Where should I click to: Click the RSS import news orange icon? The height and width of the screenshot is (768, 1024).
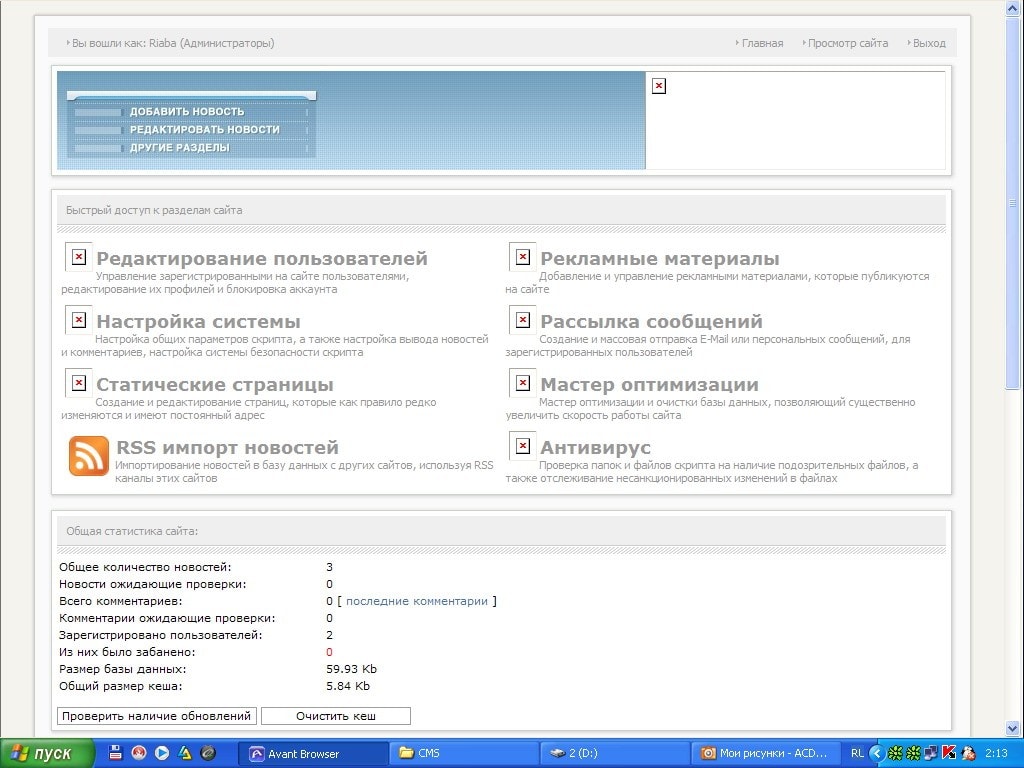88,456
